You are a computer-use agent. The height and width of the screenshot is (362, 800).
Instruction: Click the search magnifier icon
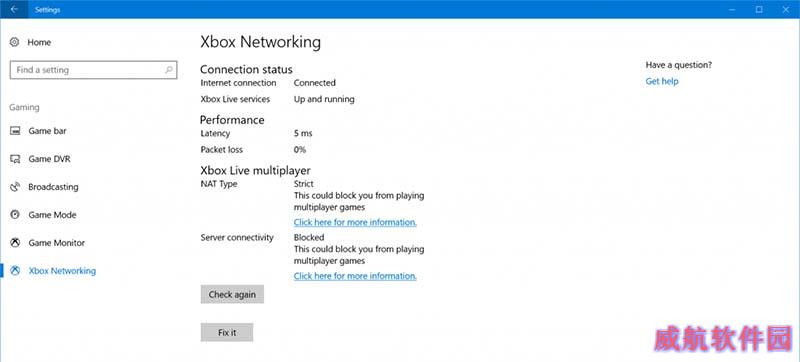point(168,70)
